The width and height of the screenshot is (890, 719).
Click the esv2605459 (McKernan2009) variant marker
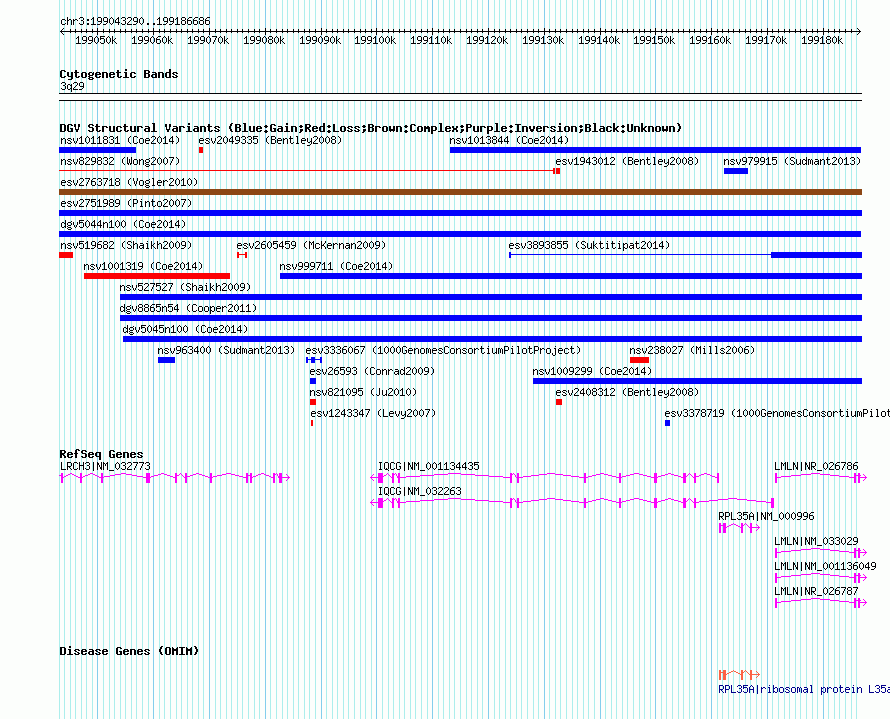(x=242, y=255)
